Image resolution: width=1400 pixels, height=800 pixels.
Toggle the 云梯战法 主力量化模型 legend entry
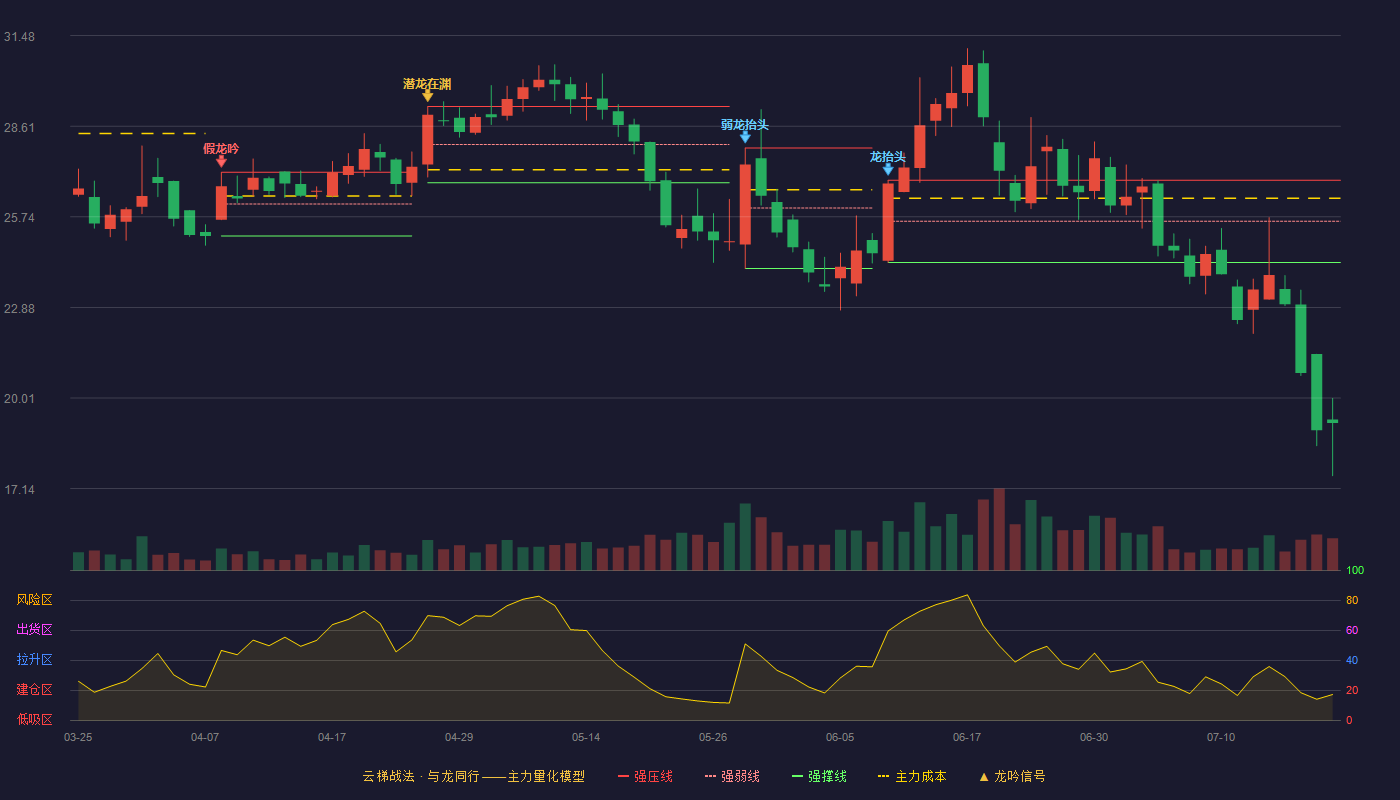(x=473, y=776)
